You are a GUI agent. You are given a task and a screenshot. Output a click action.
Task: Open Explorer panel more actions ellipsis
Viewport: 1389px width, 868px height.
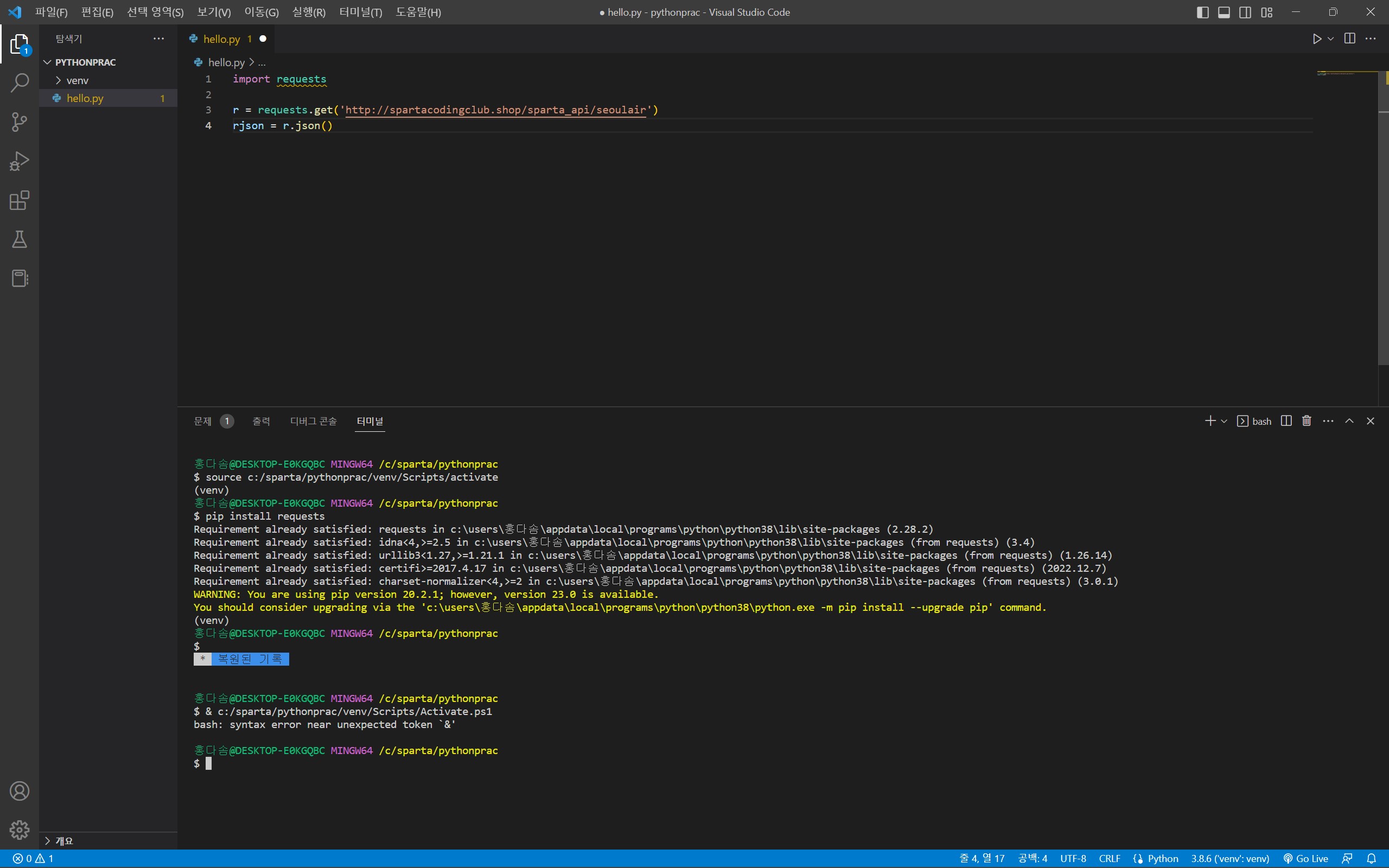[158, 39]
